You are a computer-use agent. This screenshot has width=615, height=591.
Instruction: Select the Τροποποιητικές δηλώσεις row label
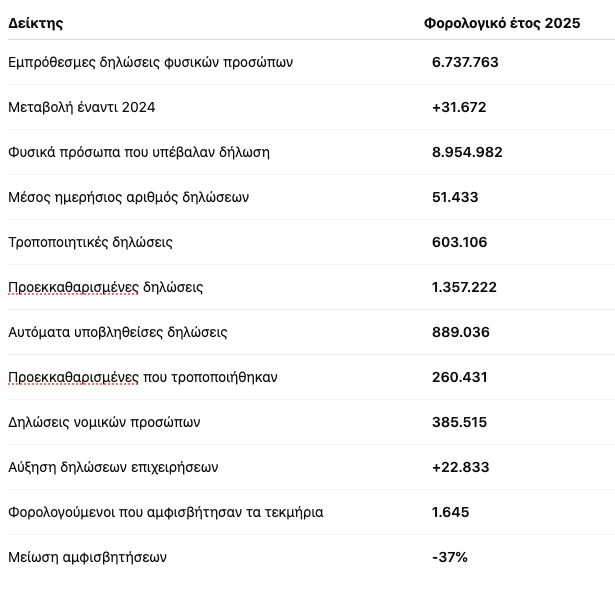click(x=90, y=242)
